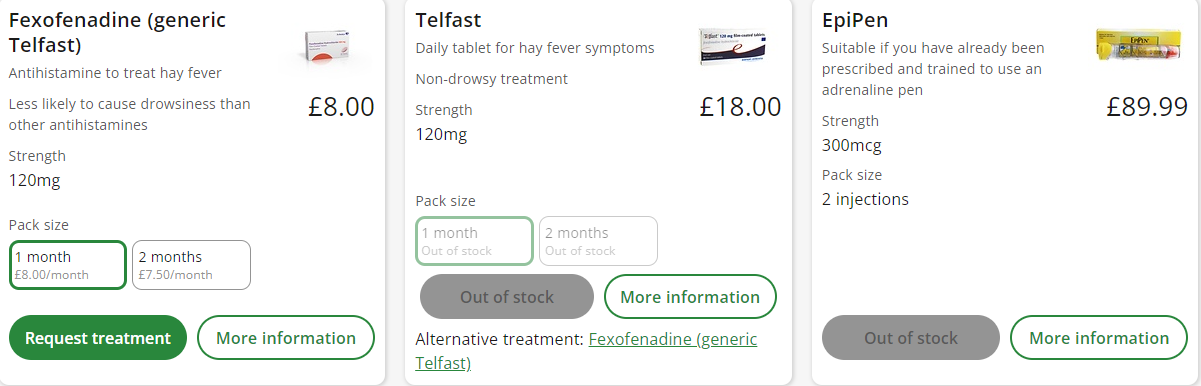This screenshot has height=386, width=1201.
Task: Click the EpiPen auto-injector image
Action: click(x=1141, y=47)
